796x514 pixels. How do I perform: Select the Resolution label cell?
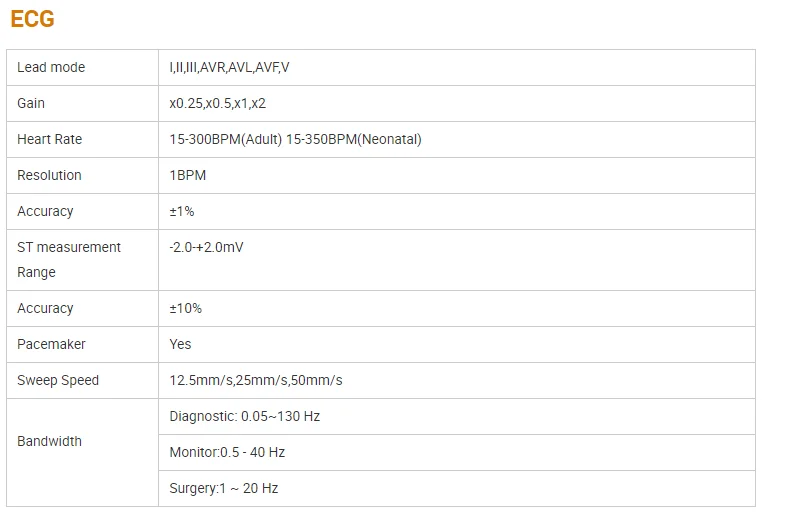tap(82, 176)
